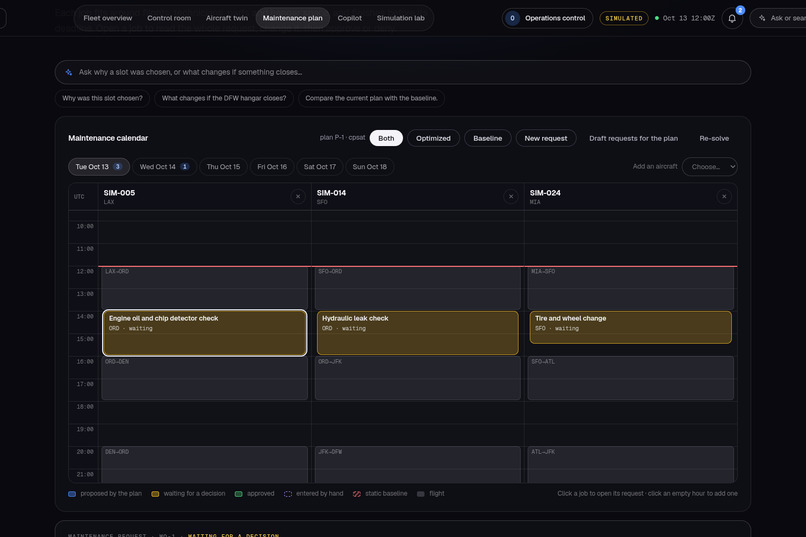Screen dimensions: 806x537
Task: Click the dashed 'entered by hand' legend icon
Action: click(x=288, y=494)
